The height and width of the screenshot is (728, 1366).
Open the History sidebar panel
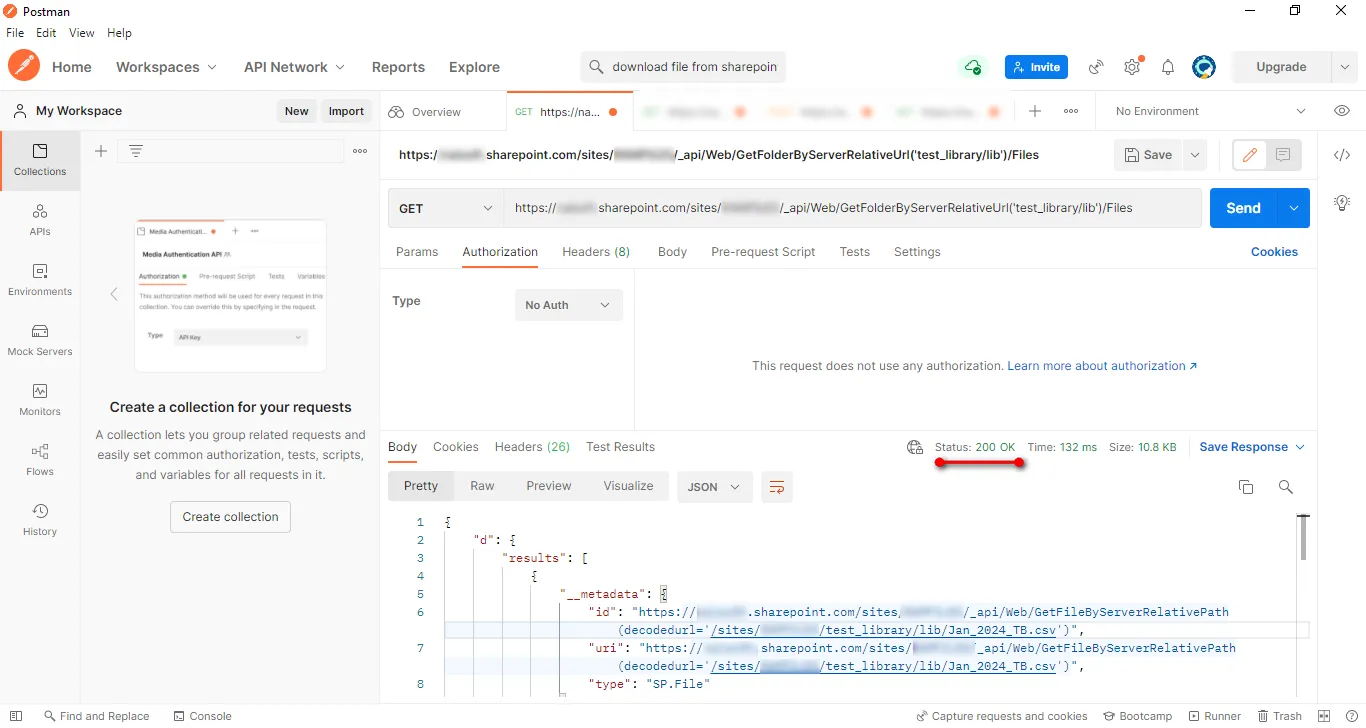point(40,520)
